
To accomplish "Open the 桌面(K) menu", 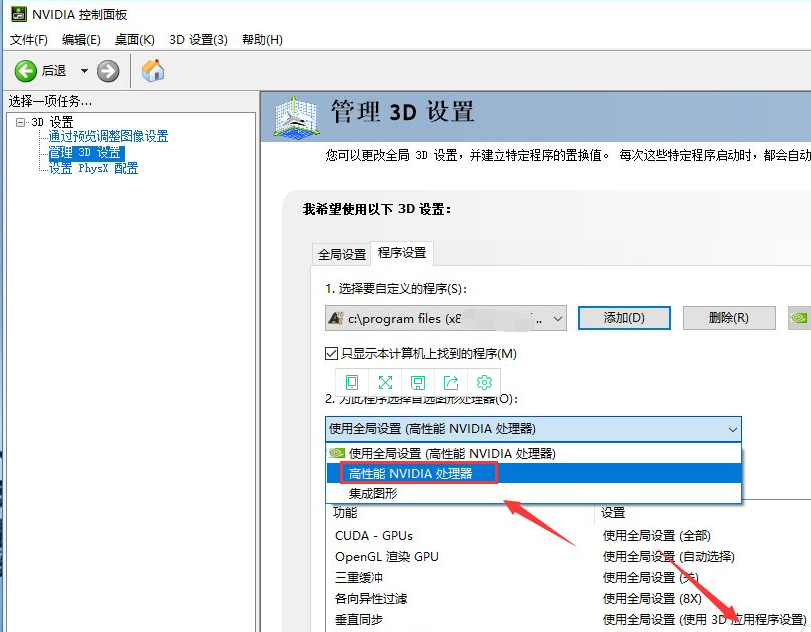I will point(134,39).
